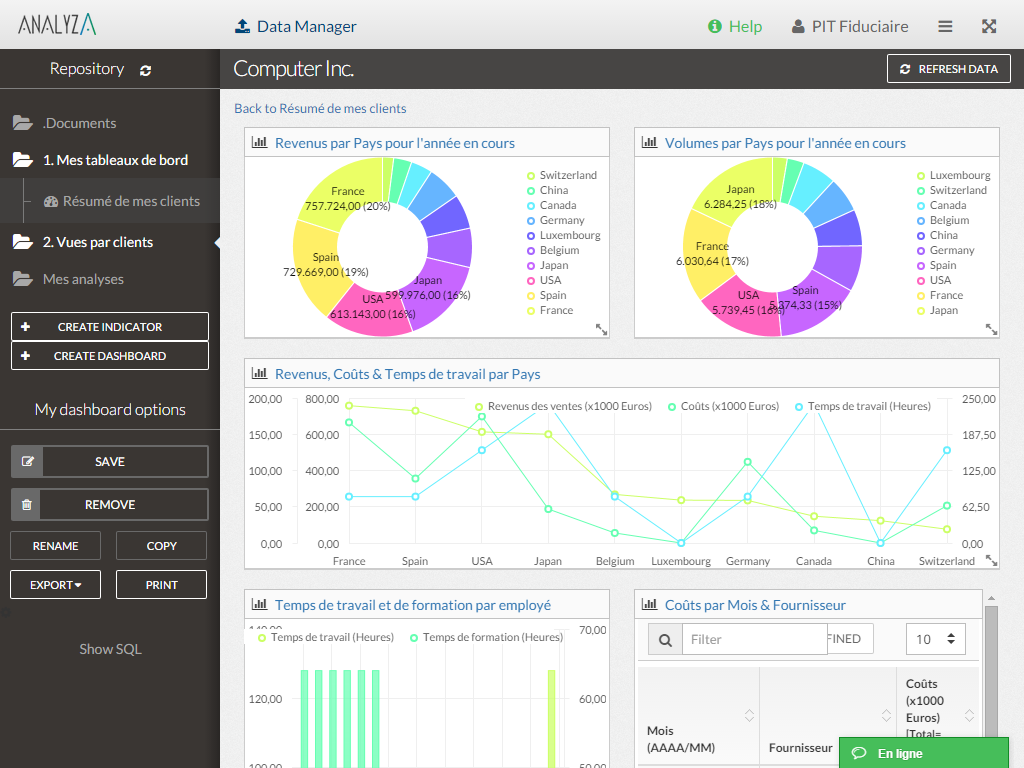
Task: Click into the Filter text field
Action: point(752,639)
